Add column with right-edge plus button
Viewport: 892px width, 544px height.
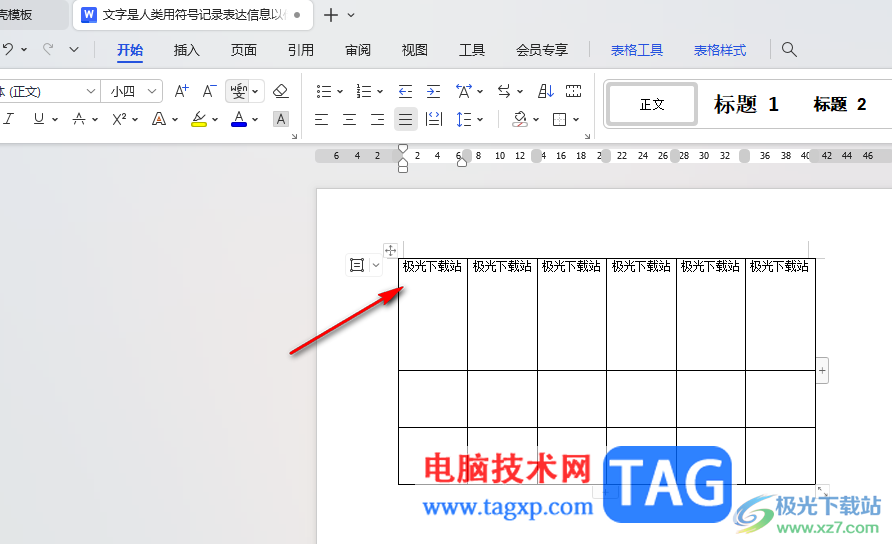822,370
